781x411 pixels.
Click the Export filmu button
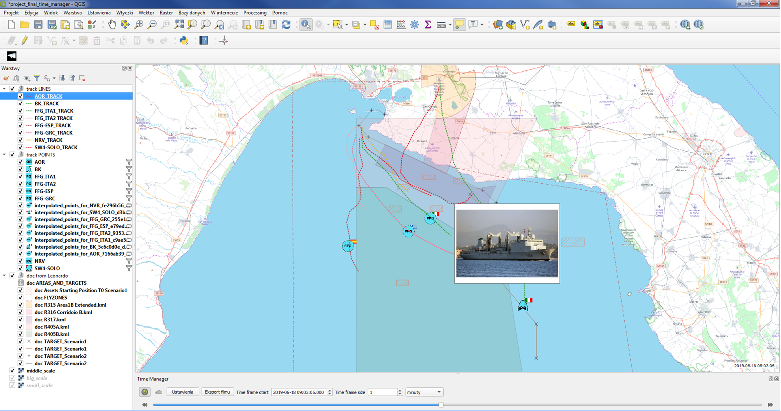pyautogui.click(x=218, y=393)
